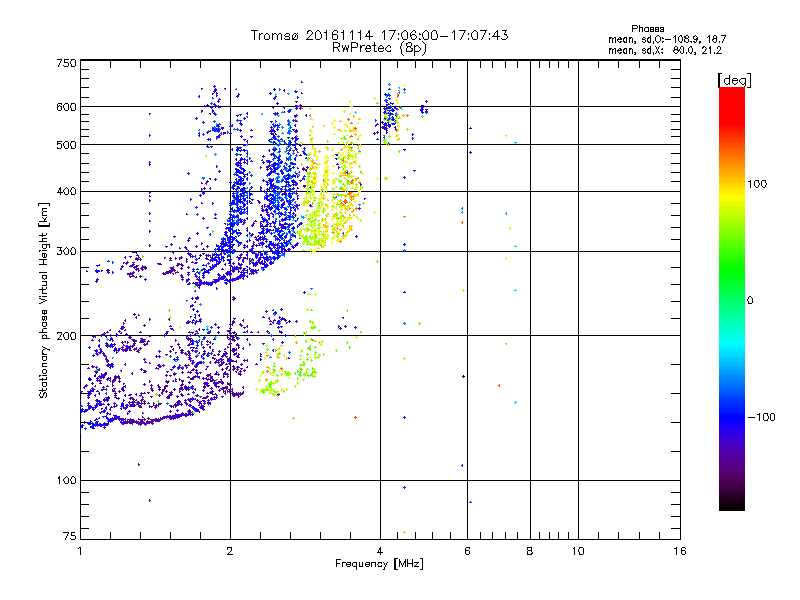Click the x-axis tick label '10'
This screenshot has height=600, width=800.
(578, 551)
